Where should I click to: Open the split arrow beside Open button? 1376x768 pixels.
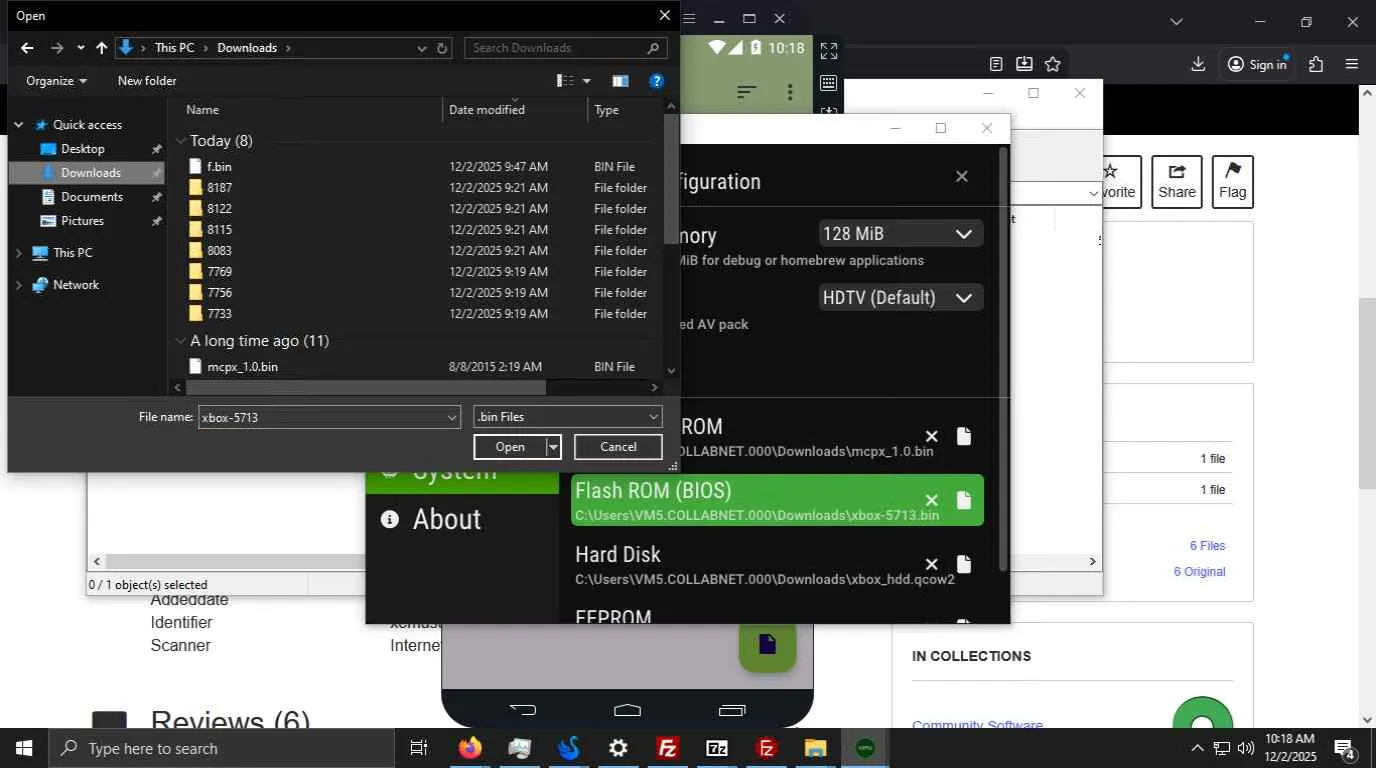coord(553,447)
